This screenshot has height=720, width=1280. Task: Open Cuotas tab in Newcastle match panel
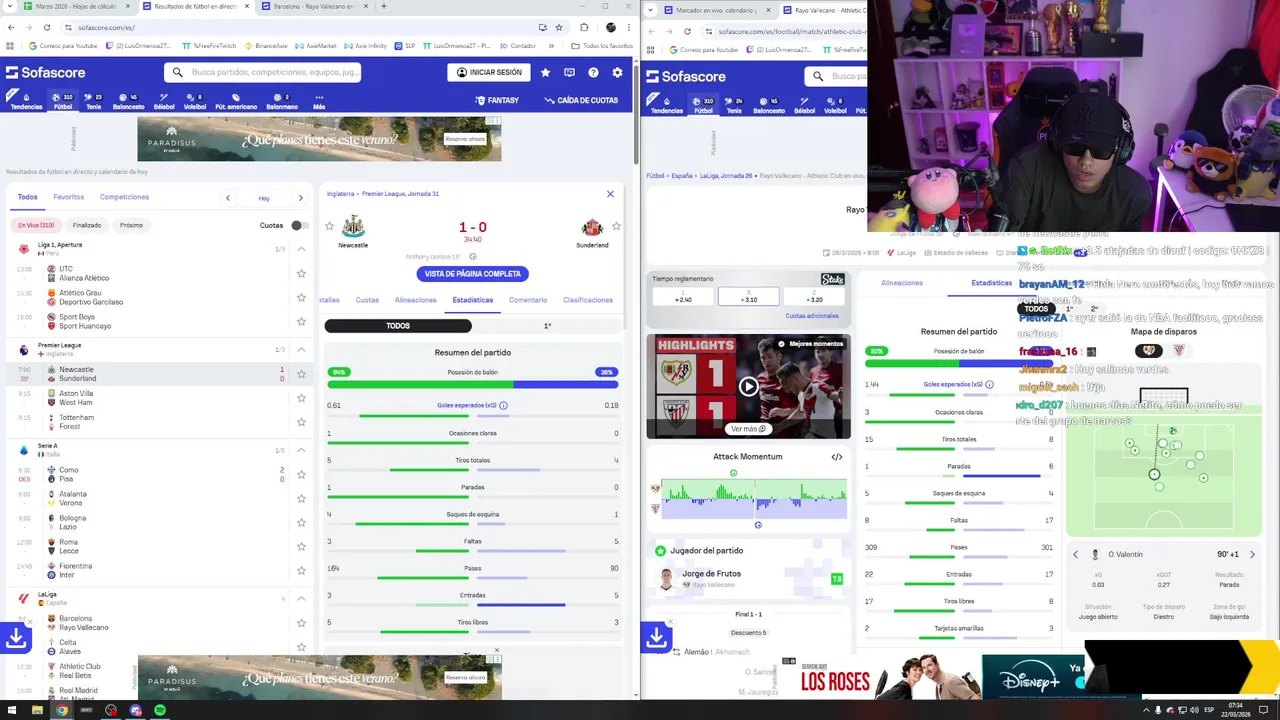click(x=367, y=300)
